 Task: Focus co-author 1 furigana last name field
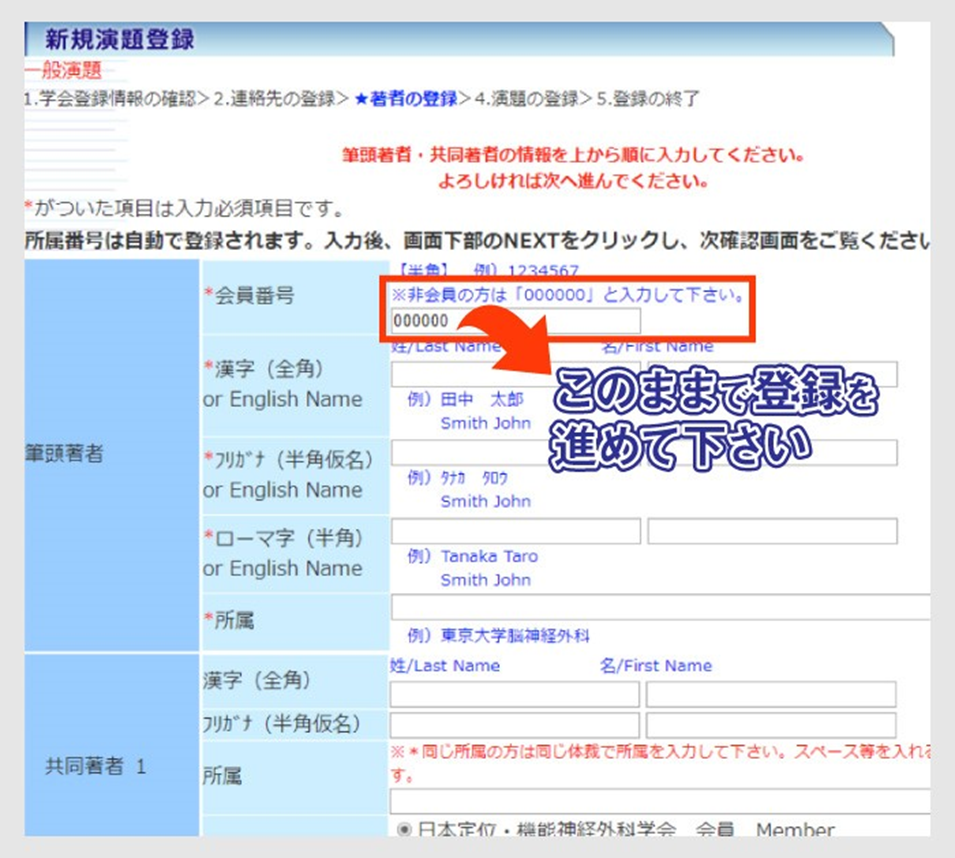(515, 725)
